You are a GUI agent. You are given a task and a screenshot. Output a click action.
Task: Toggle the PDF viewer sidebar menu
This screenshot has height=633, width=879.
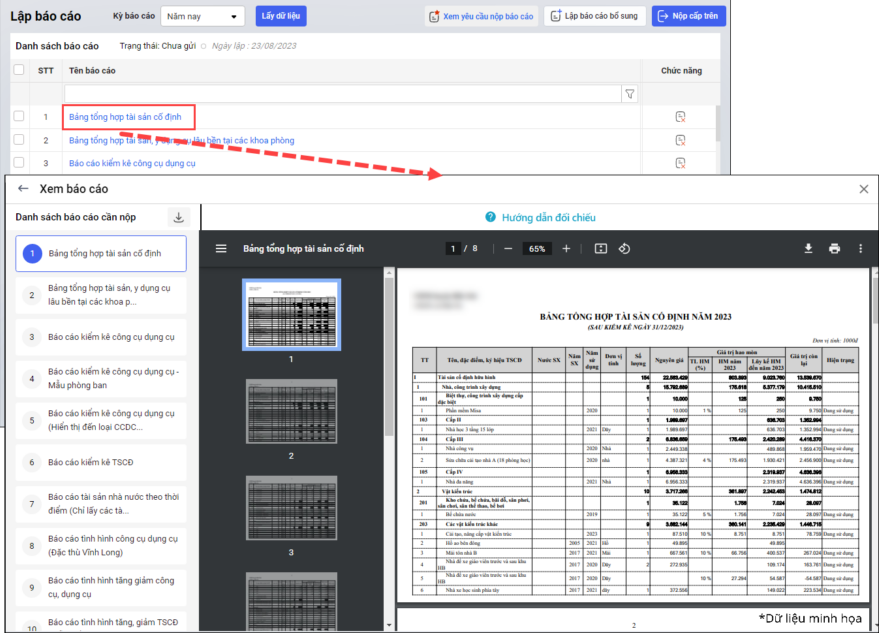[x=221, y=248]
